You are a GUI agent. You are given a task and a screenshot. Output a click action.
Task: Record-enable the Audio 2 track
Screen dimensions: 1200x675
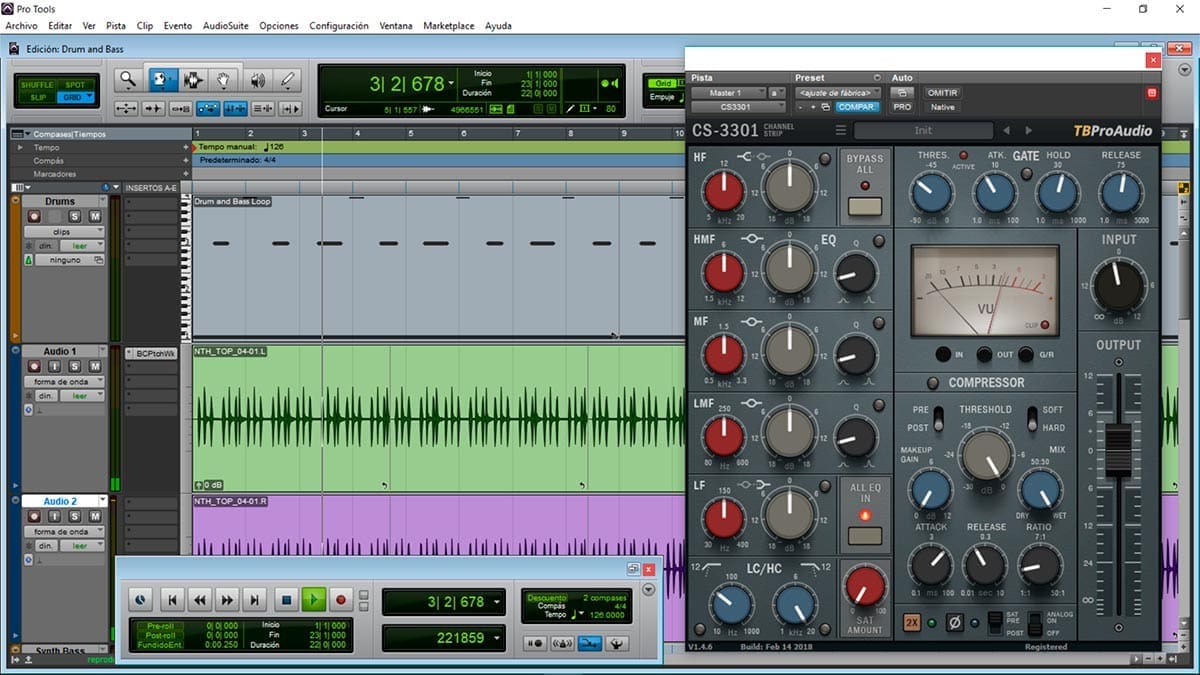pos(34,517)
